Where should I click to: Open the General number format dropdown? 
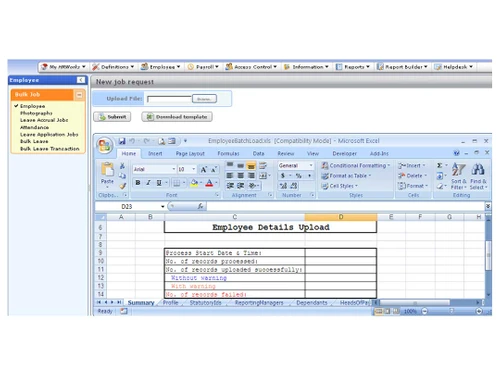[x=311, y=165]
